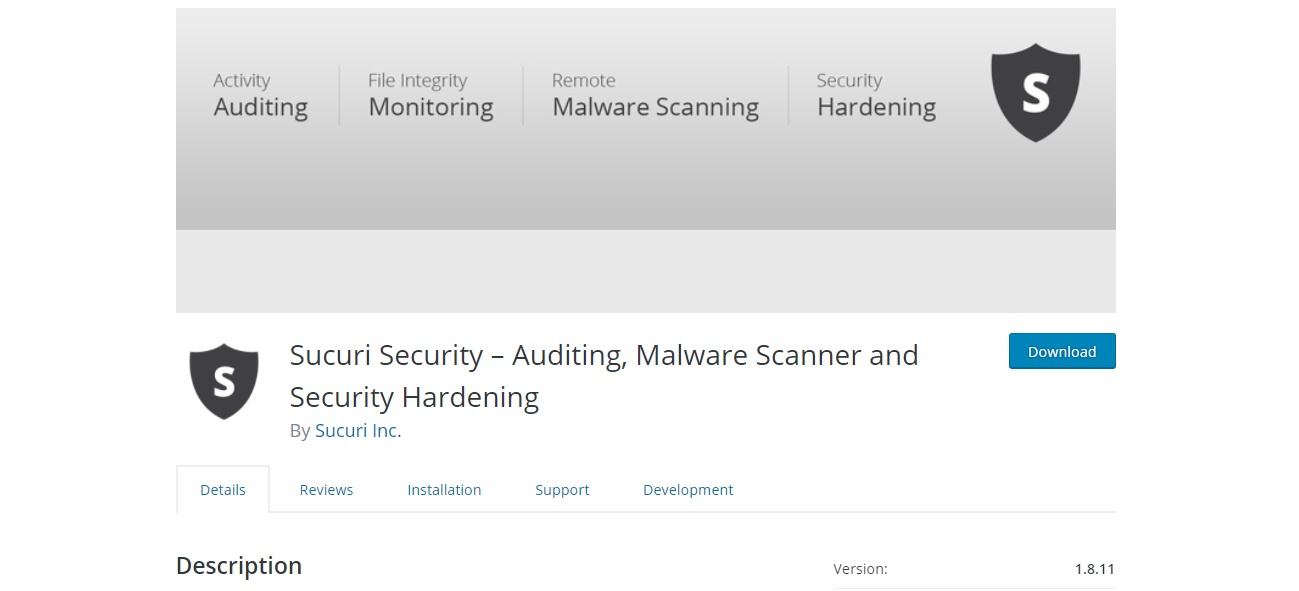
Task: Click the gray plugin banner image
Action: click(x=646, y=160)
